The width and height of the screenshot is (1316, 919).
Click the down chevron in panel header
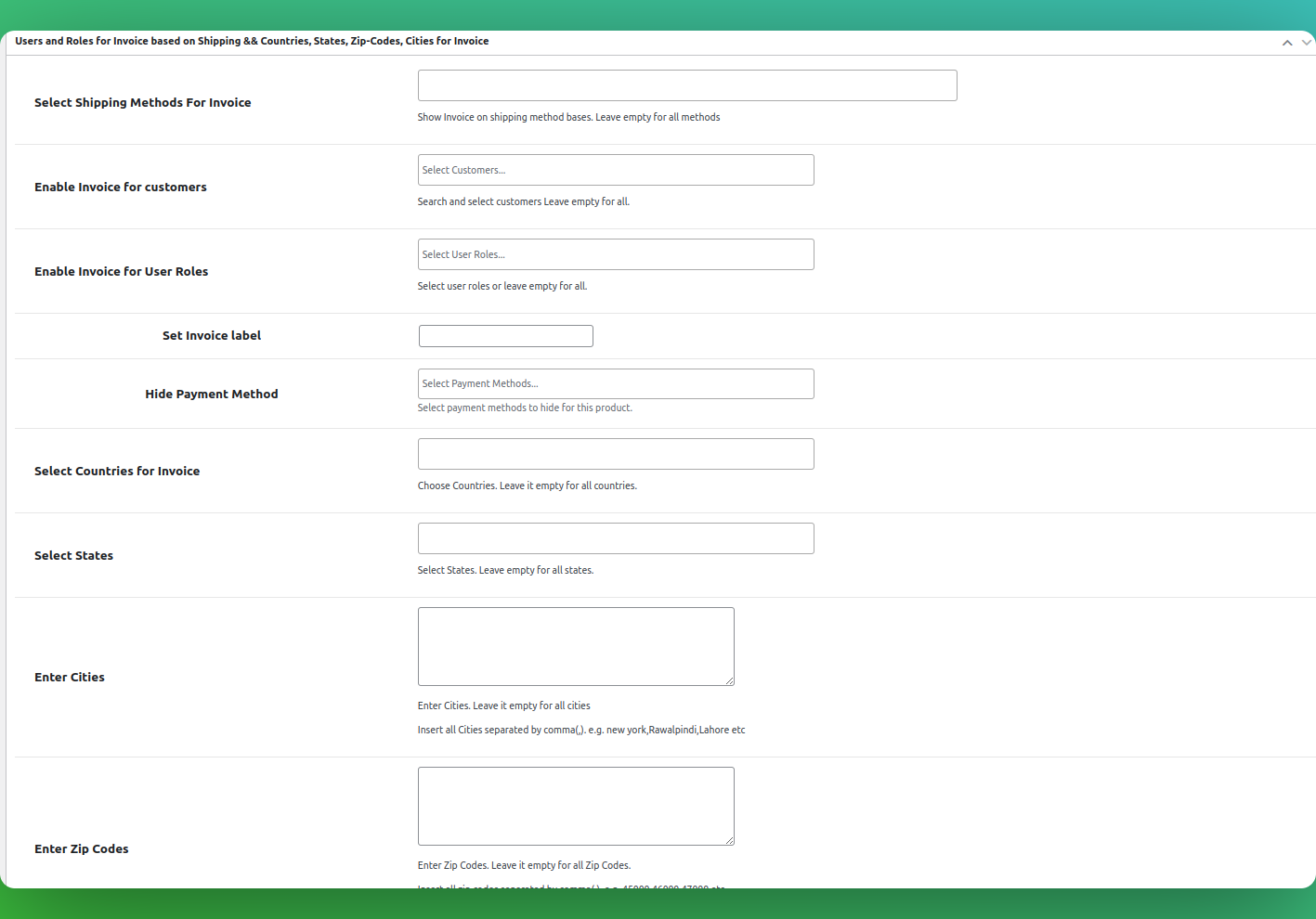tap(1307, 43)
